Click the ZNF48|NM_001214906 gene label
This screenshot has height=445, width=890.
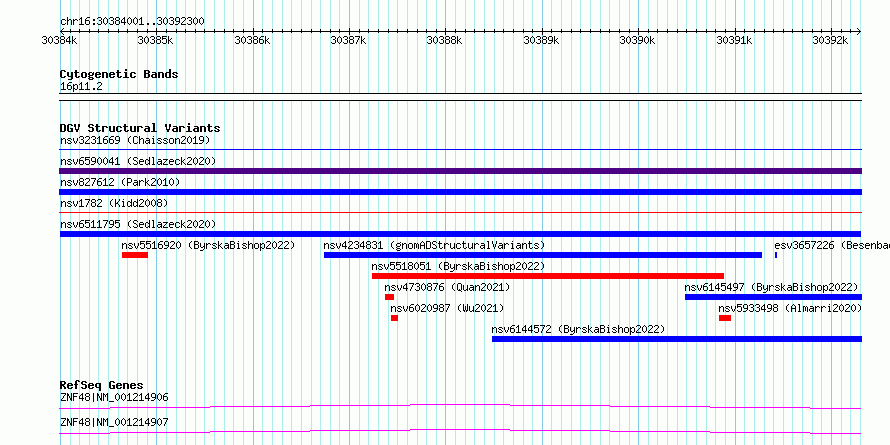tap(114, 397)
